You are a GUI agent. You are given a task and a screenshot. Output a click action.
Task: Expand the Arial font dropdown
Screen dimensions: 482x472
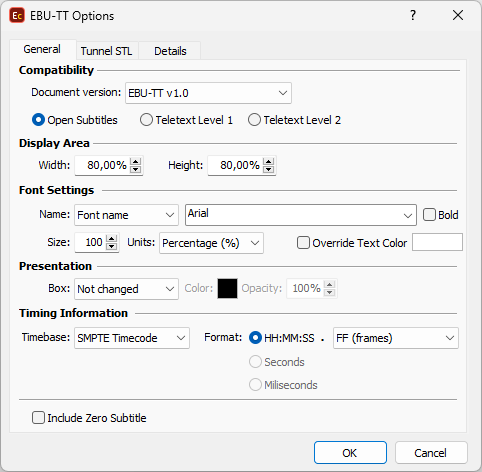coord(301,215)
